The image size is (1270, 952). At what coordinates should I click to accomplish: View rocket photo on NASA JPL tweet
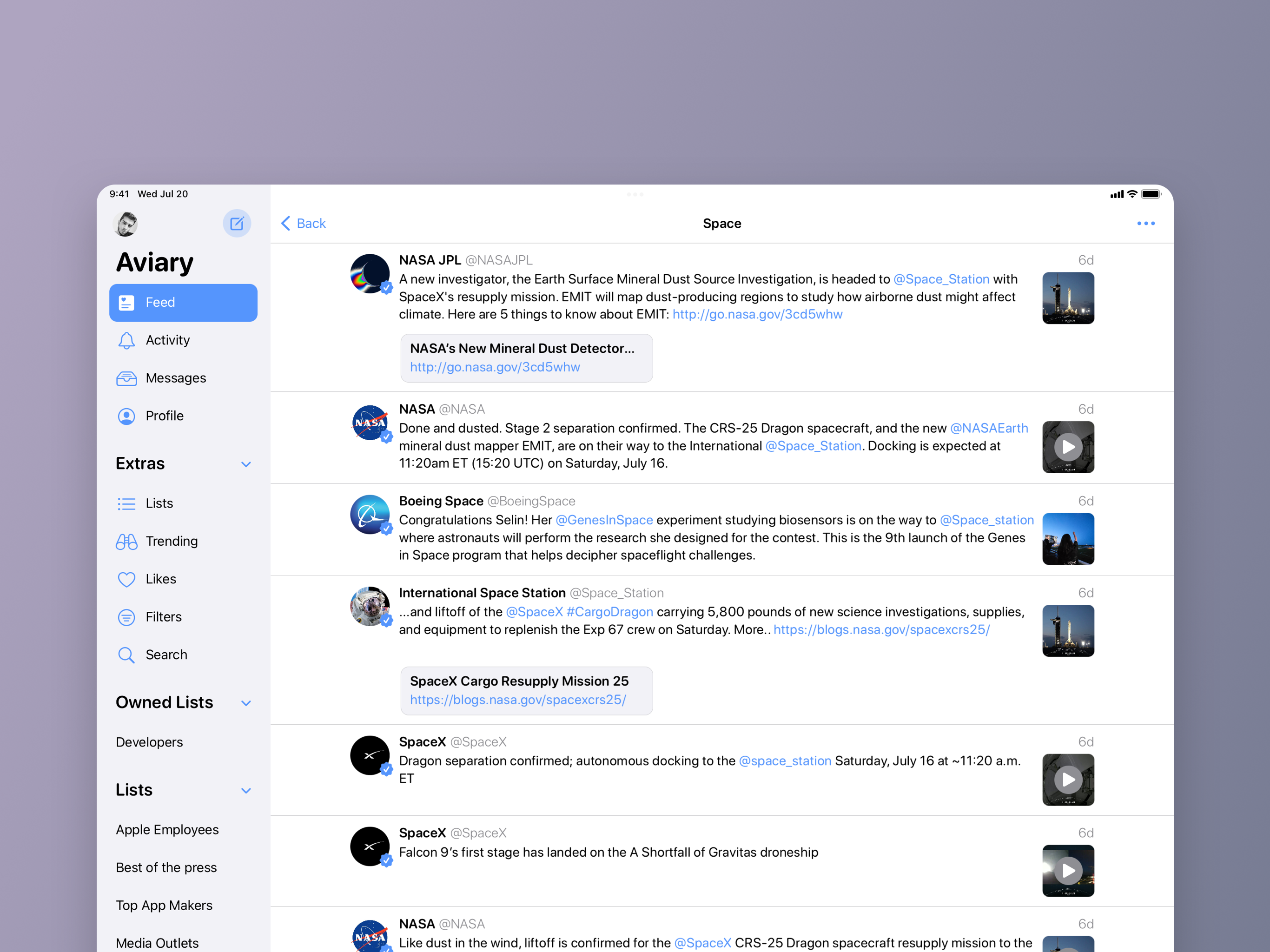(1068, 298)
